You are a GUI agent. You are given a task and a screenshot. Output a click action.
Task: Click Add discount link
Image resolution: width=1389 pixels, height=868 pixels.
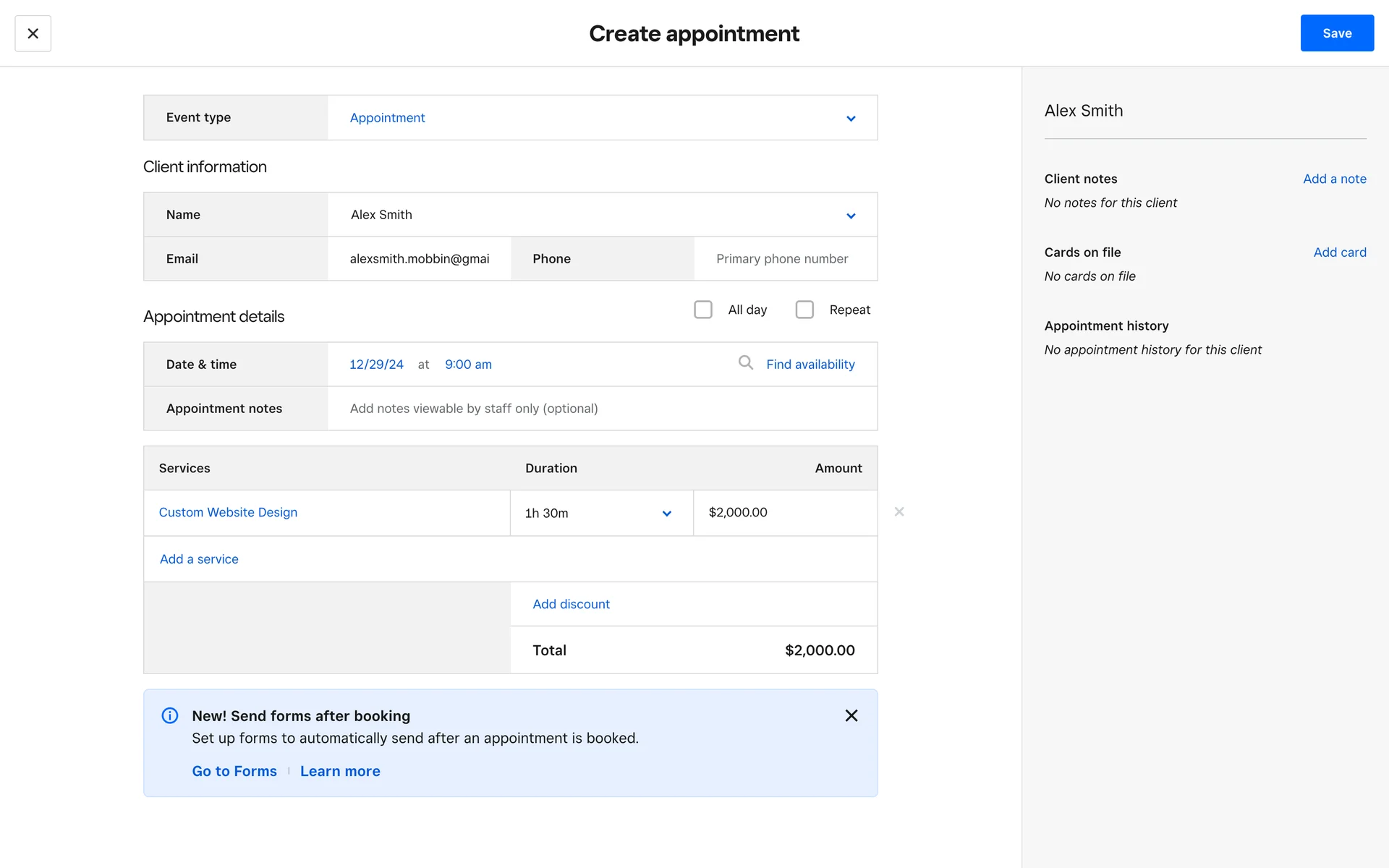pyautogui.click(x=571, y=604)
